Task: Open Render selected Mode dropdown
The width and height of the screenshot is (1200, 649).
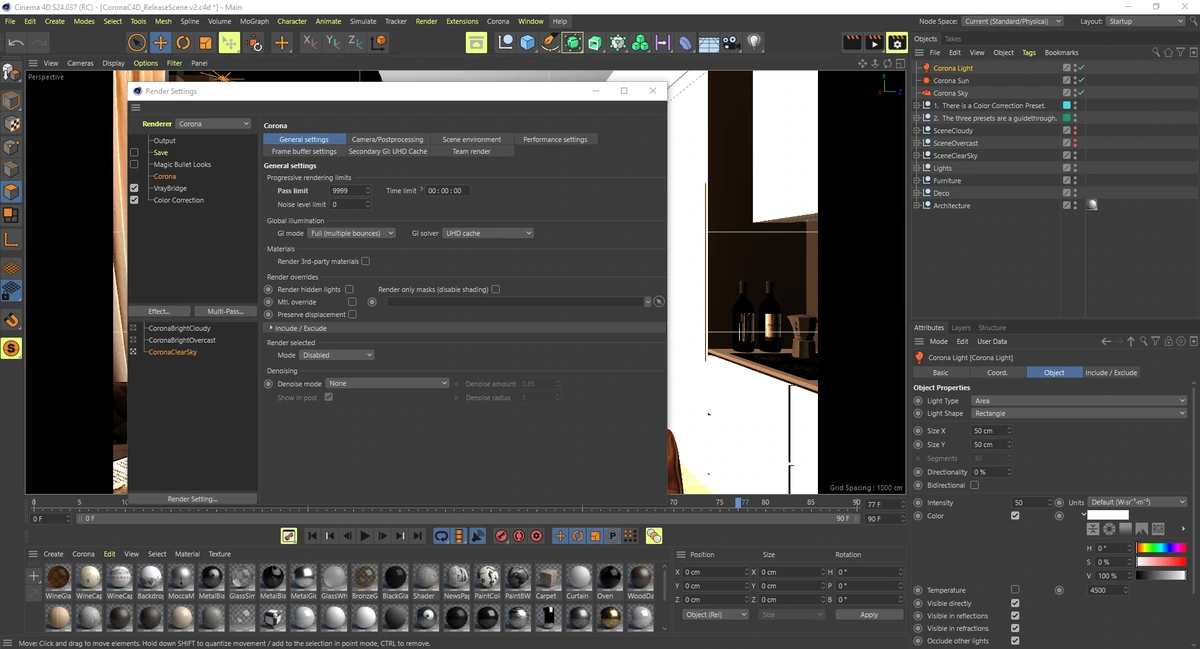Action: [x=337, y=355]
